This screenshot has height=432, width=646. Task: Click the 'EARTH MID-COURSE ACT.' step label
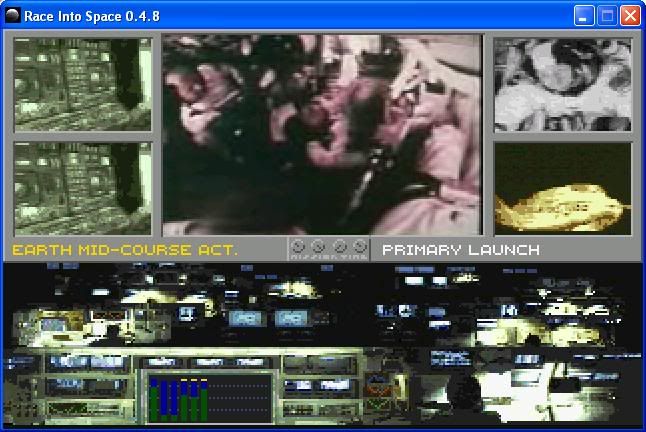[125, 250]
